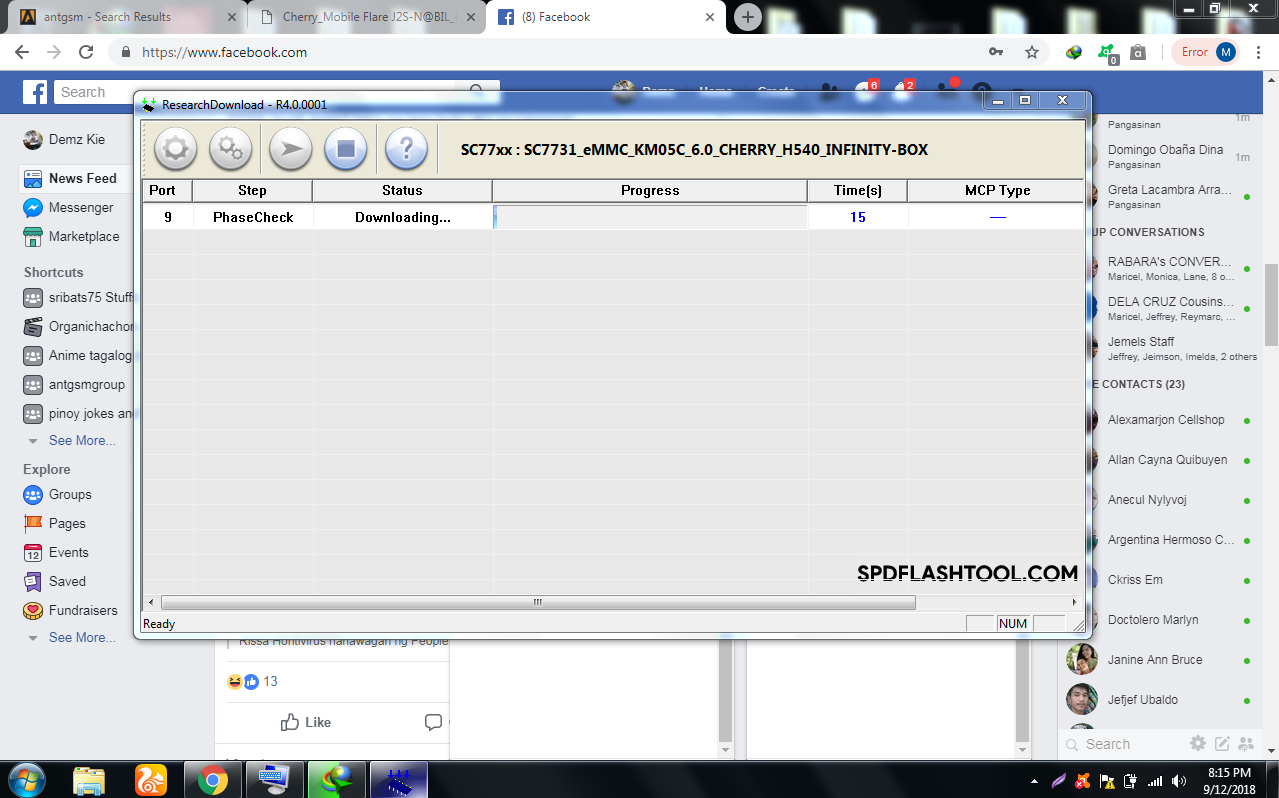Open File Explorer from the taskbar
1279x798 pixels.
click(89, 779)
